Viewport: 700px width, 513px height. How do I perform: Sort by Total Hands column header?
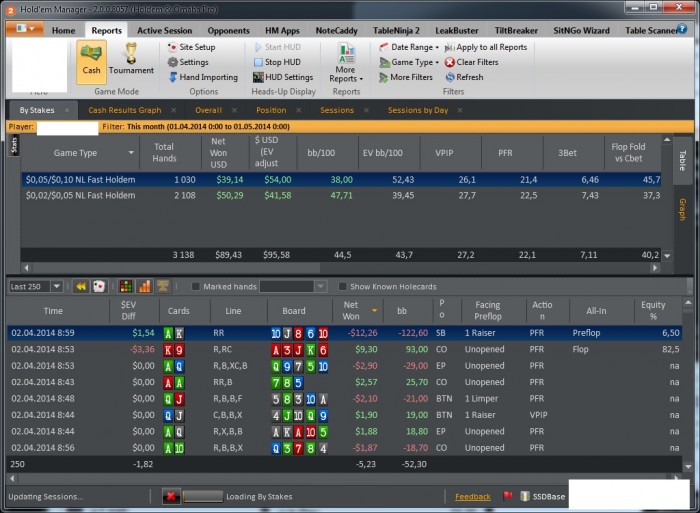tap(164, 153)
